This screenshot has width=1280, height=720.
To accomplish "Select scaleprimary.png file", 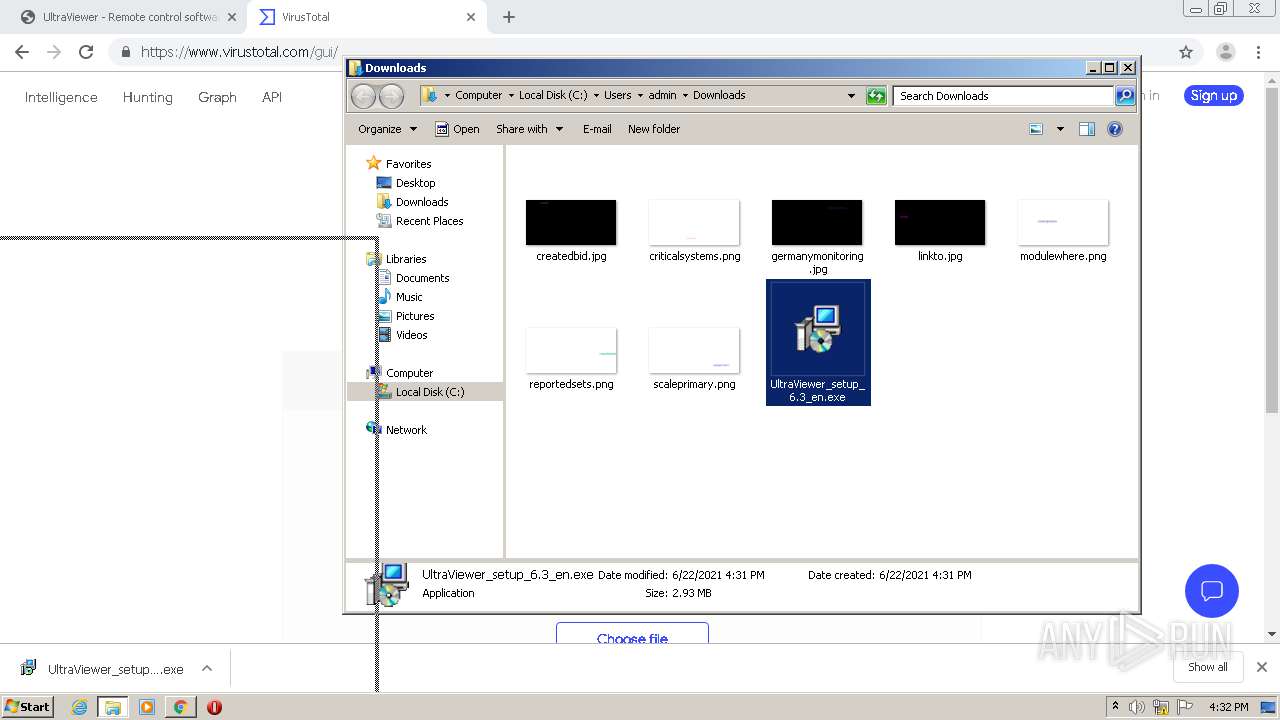I will pyautogui.click(x=694, y=350).
